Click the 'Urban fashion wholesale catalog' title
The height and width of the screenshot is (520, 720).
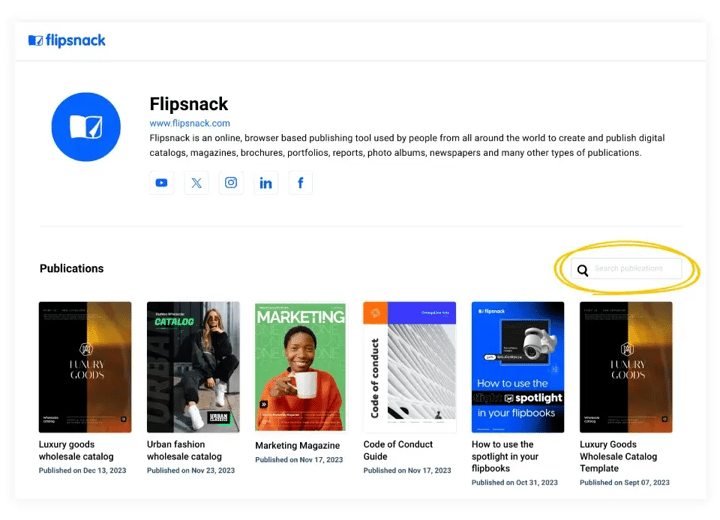(185, 450)
